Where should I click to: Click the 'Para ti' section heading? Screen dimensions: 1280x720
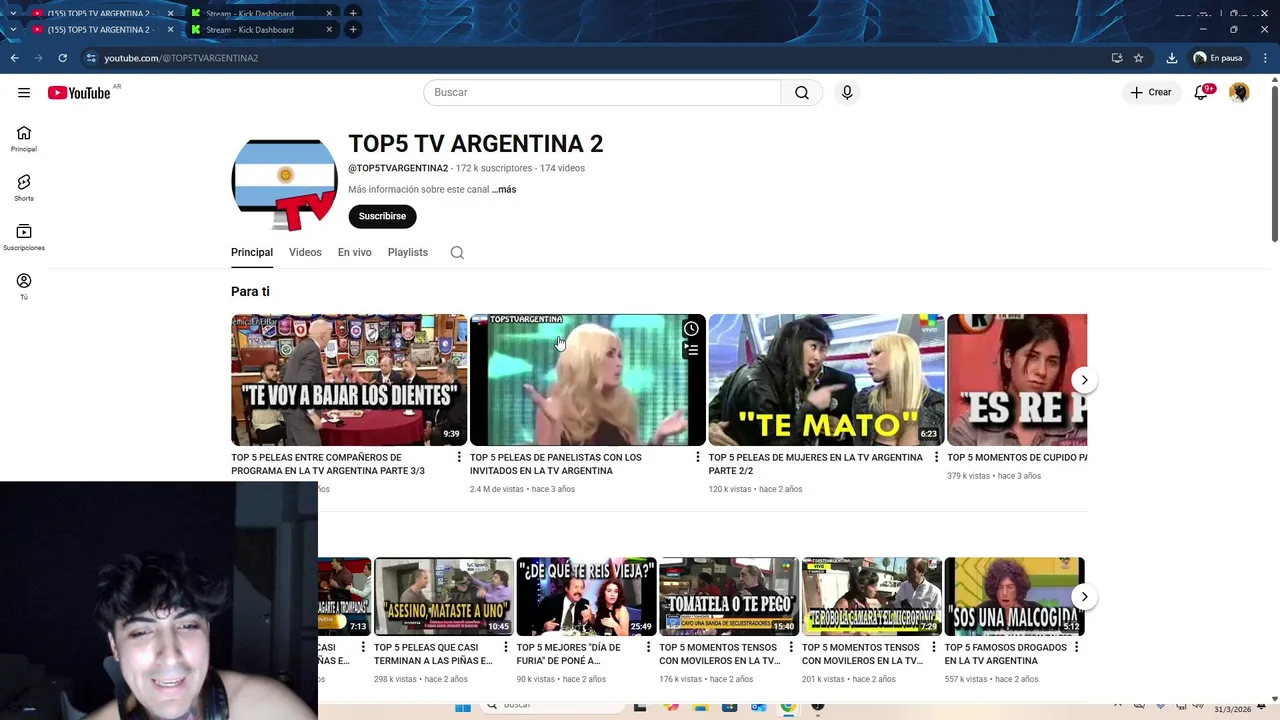pyautogui.click(x=250, y=292)
